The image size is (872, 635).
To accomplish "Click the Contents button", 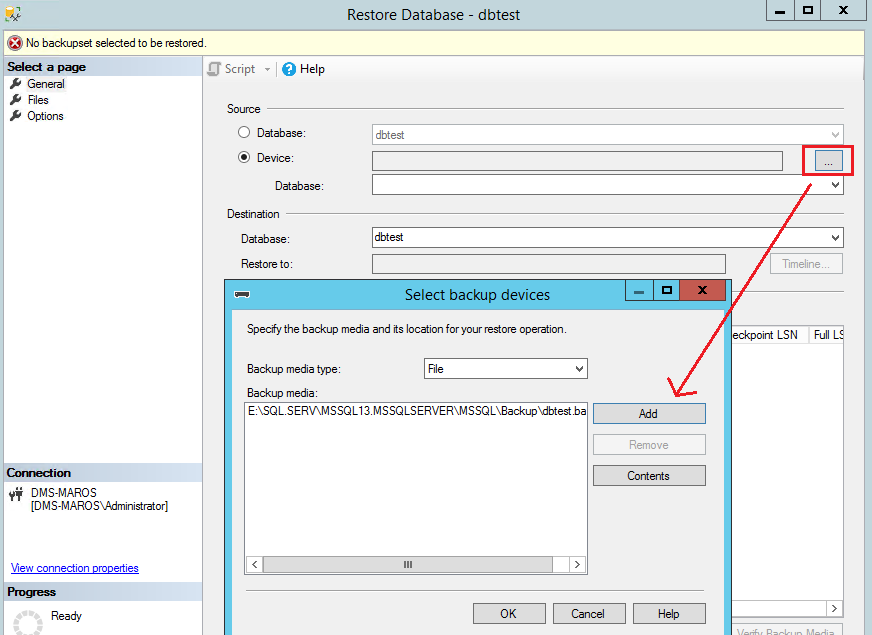I will click(648, 476).
